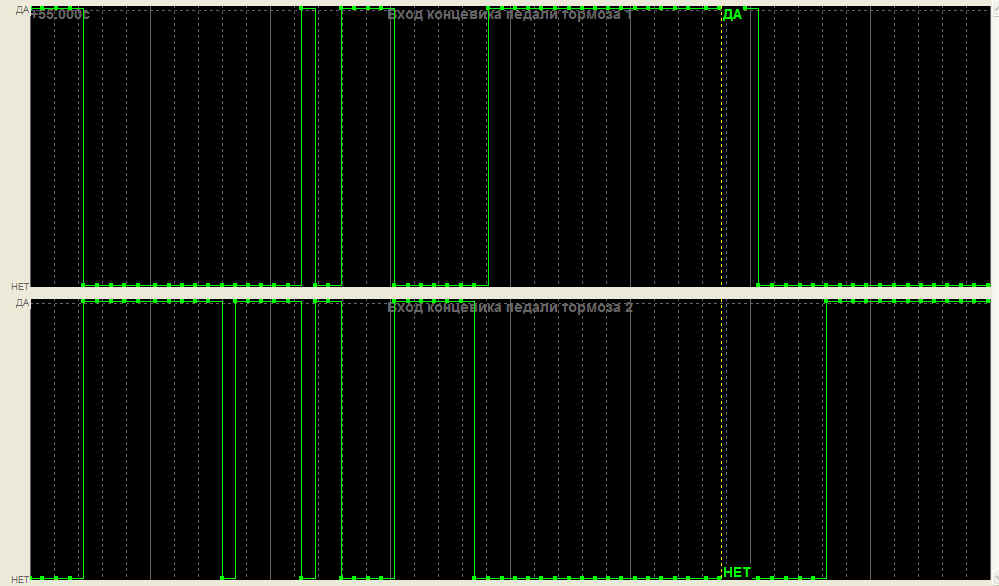Click ДА axis label of brake switch 1 chart
Viewport: 999px width, 586px height.
(21, 10)
